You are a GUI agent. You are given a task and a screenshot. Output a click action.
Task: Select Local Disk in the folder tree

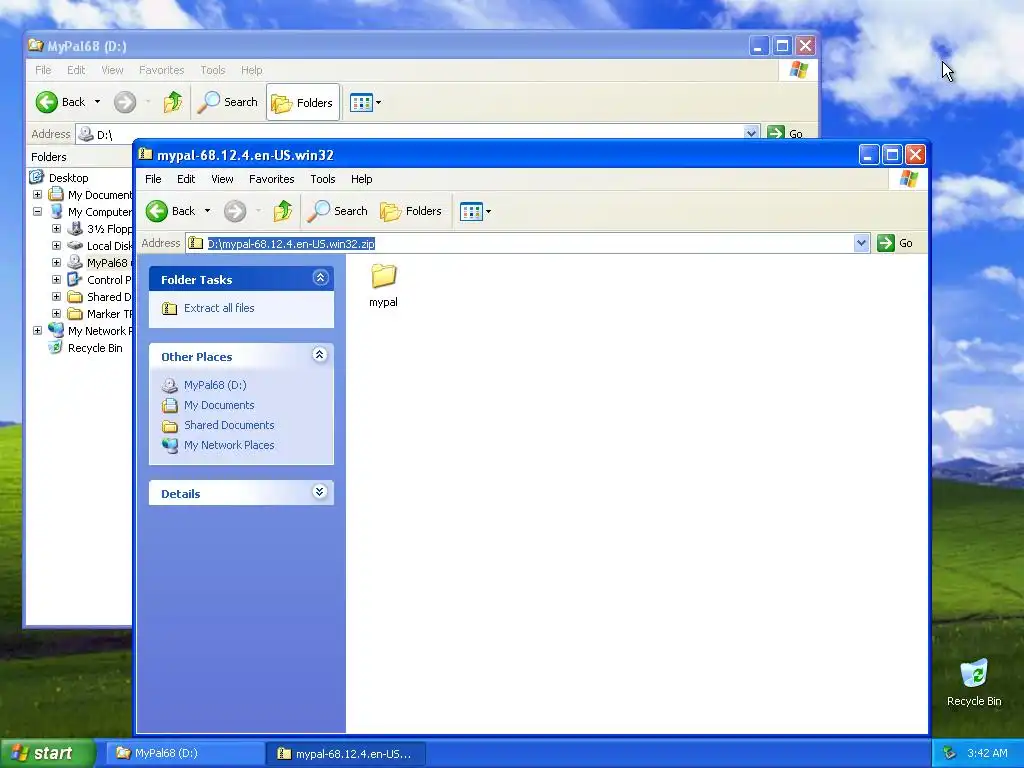(x=109, y=246)
